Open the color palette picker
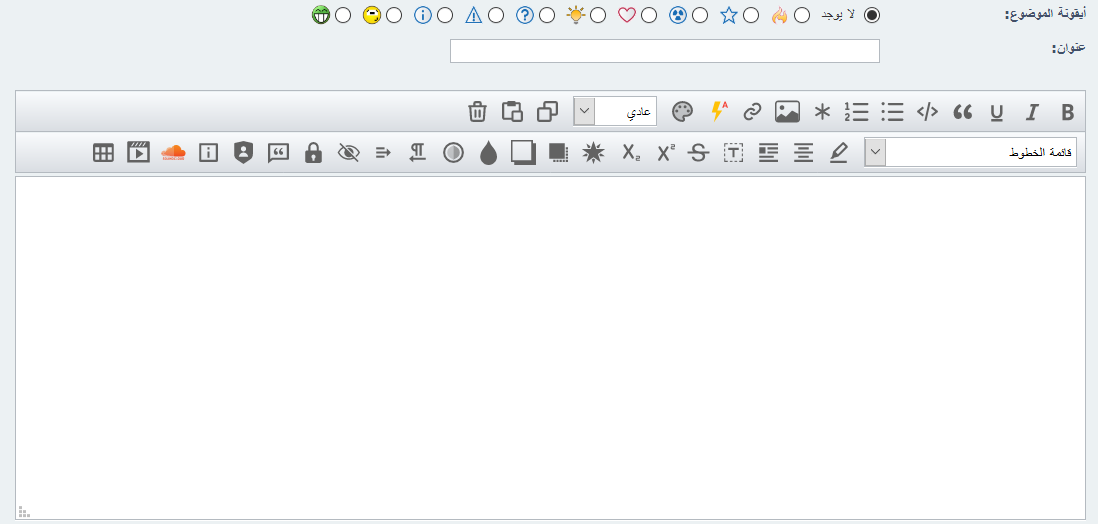The height and width of the screenshot is (524, 1100). pos(682,112)
